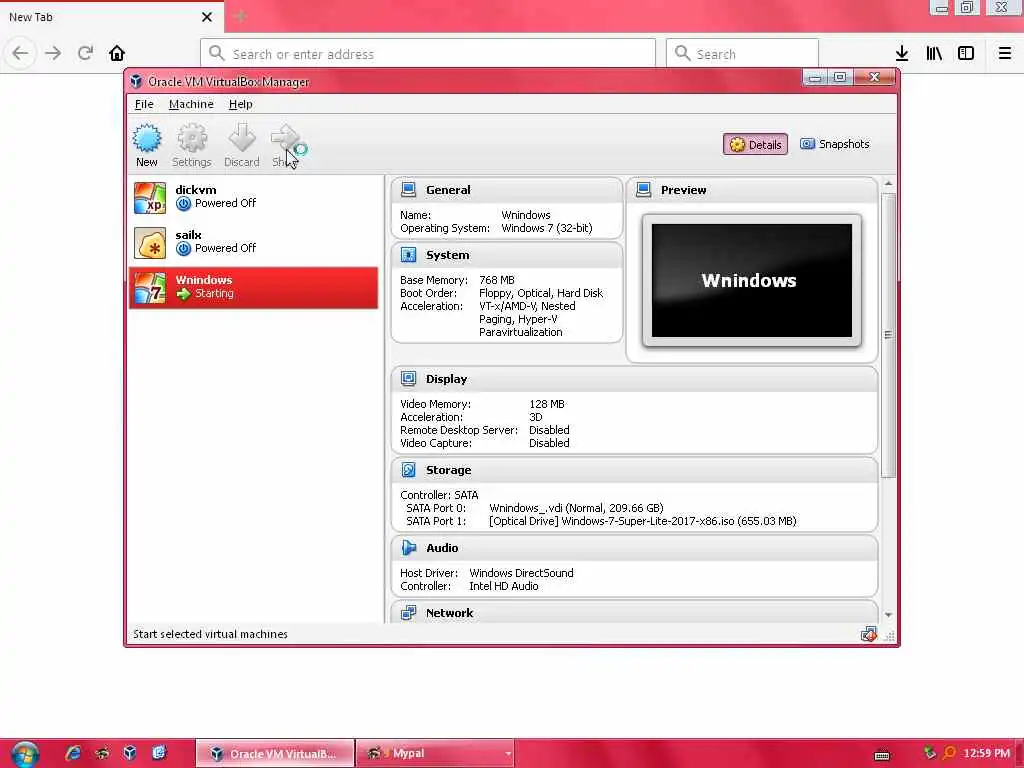Switch to Details view
The height and width of the screenshot is (768, 1024).
(x=756, y=144)
